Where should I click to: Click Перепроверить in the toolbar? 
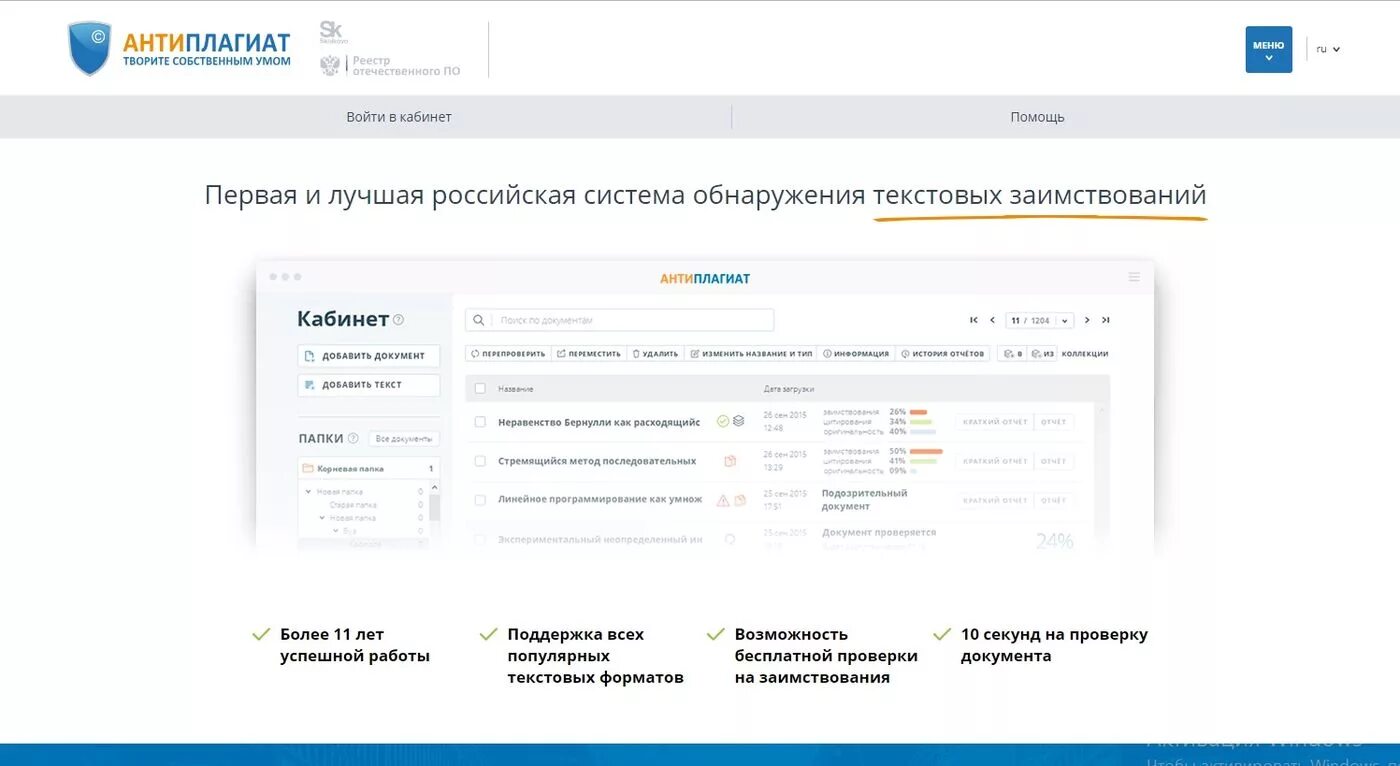(508, 353)
